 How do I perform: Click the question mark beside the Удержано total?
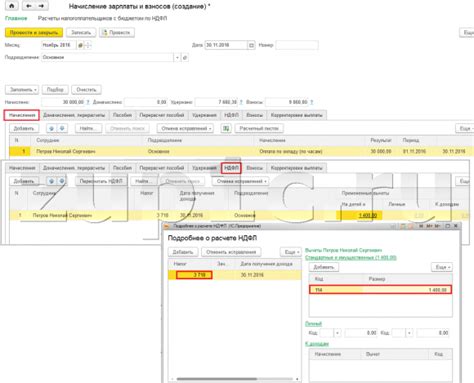tap(241, 102)
